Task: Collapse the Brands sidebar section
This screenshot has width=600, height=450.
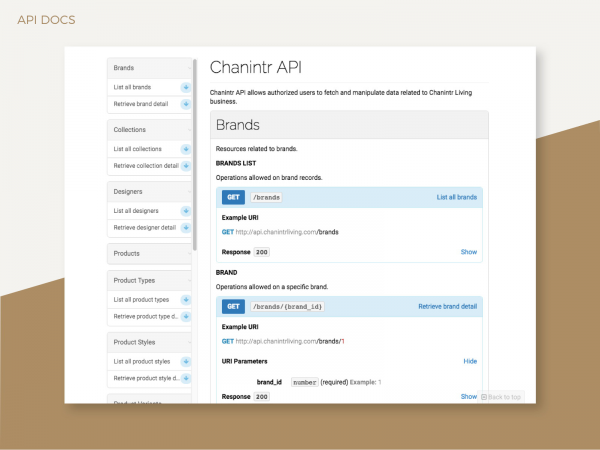Action: [x=149, y=68]
